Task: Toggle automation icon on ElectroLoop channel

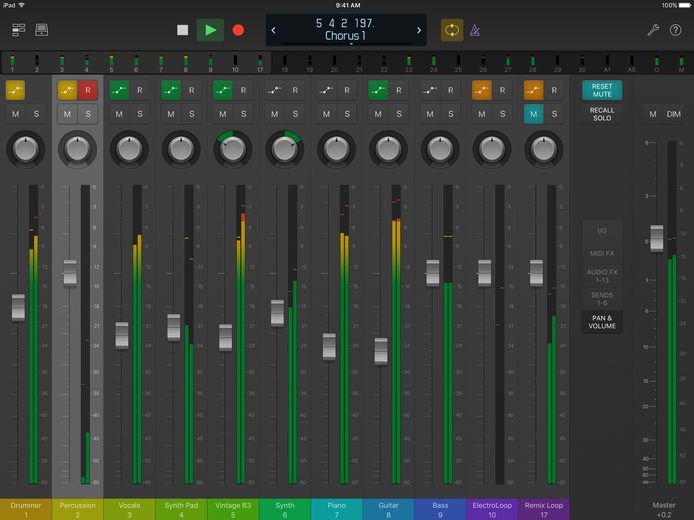Action: coord(482,90)
